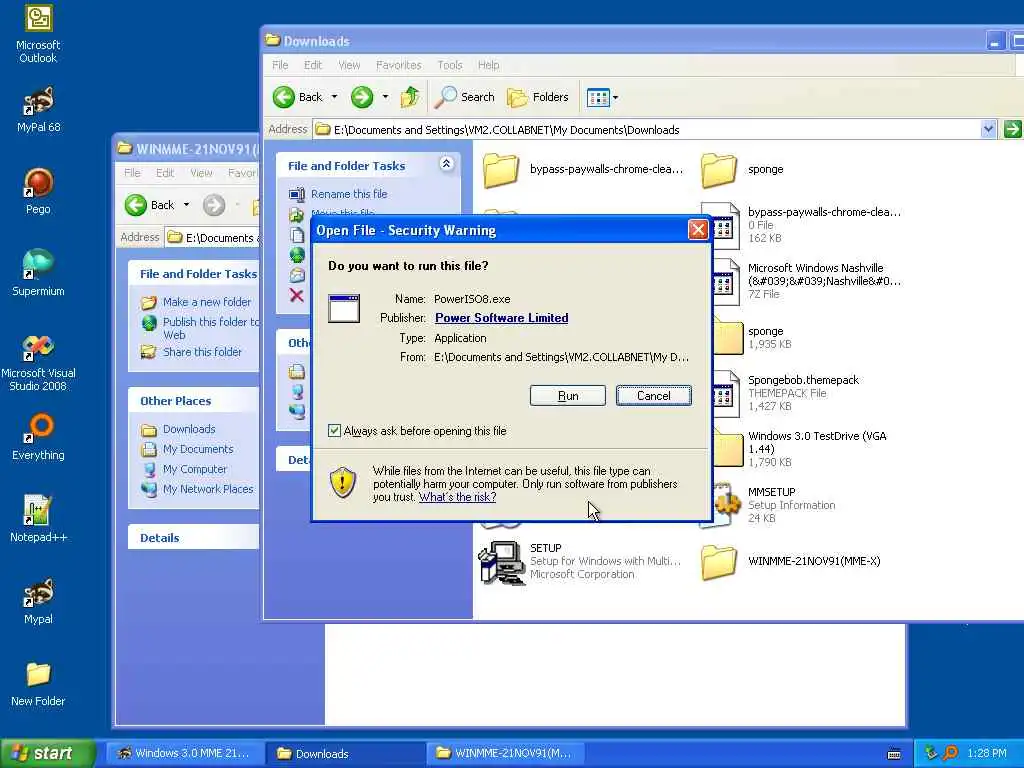
Task: Launch Everything search shortcut
Action: click(x=38, y=437)
